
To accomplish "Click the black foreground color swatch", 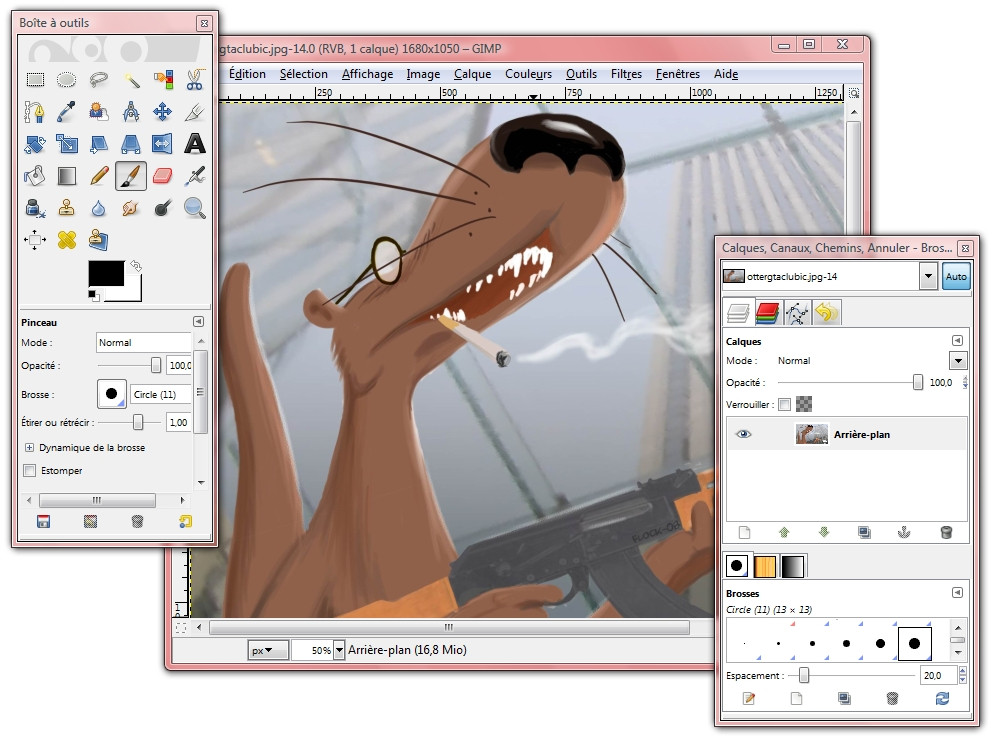I will tap(106, 273).
